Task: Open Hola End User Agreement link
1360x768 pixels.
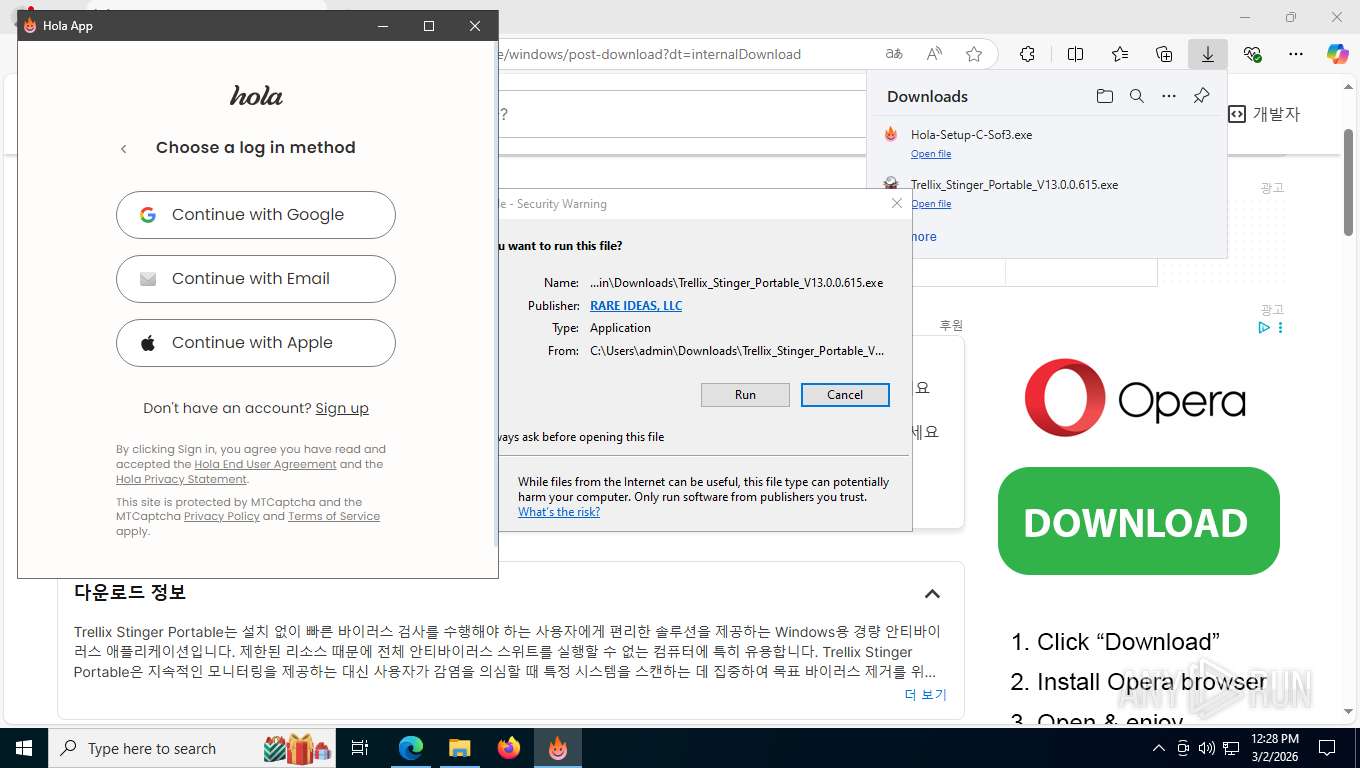Action: (265, 464)
